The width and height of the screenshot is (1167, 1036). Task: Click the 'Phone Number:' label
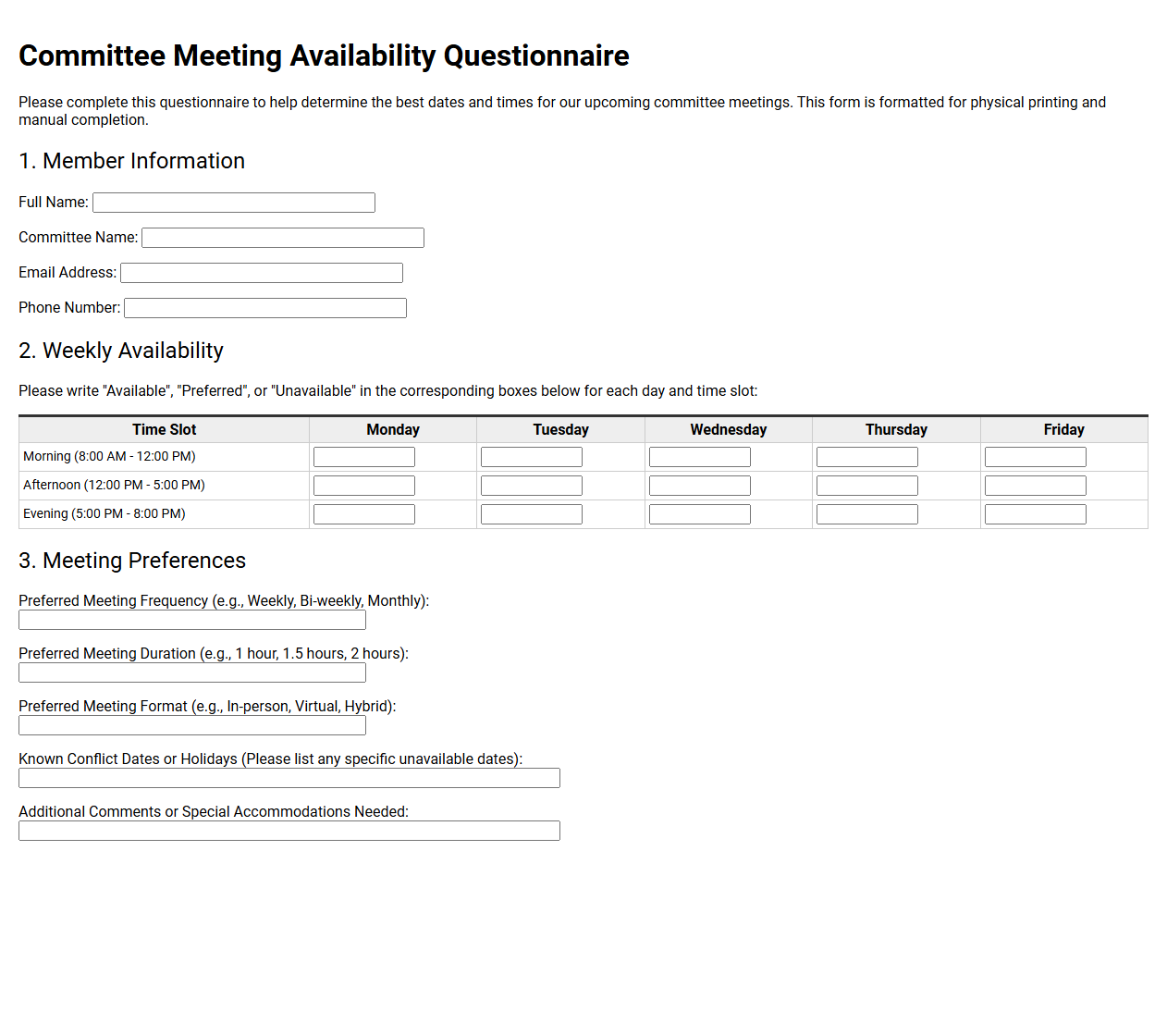pyautogui.click(x=69, y=307)
